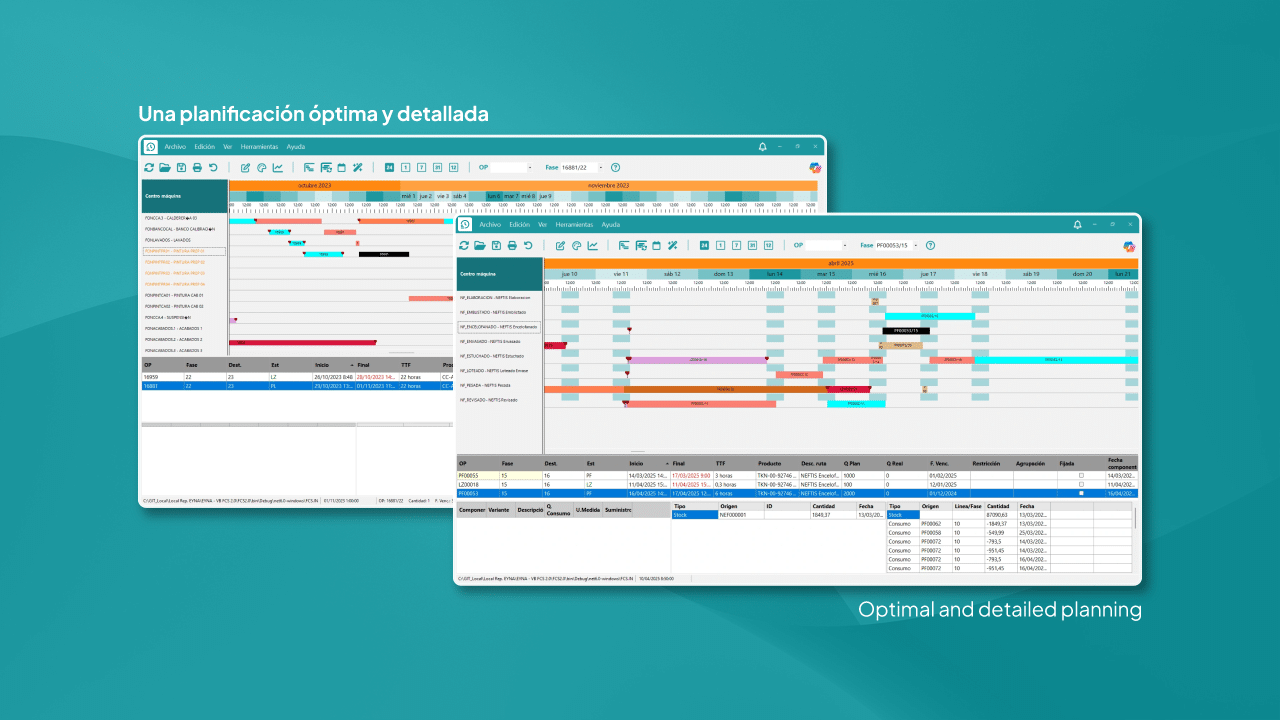Toggle the Fijada checkbox in the PF00055 row
The width and height of the screenshot is (1280, 720).
pyautogui.click(x=1081, y=475)
